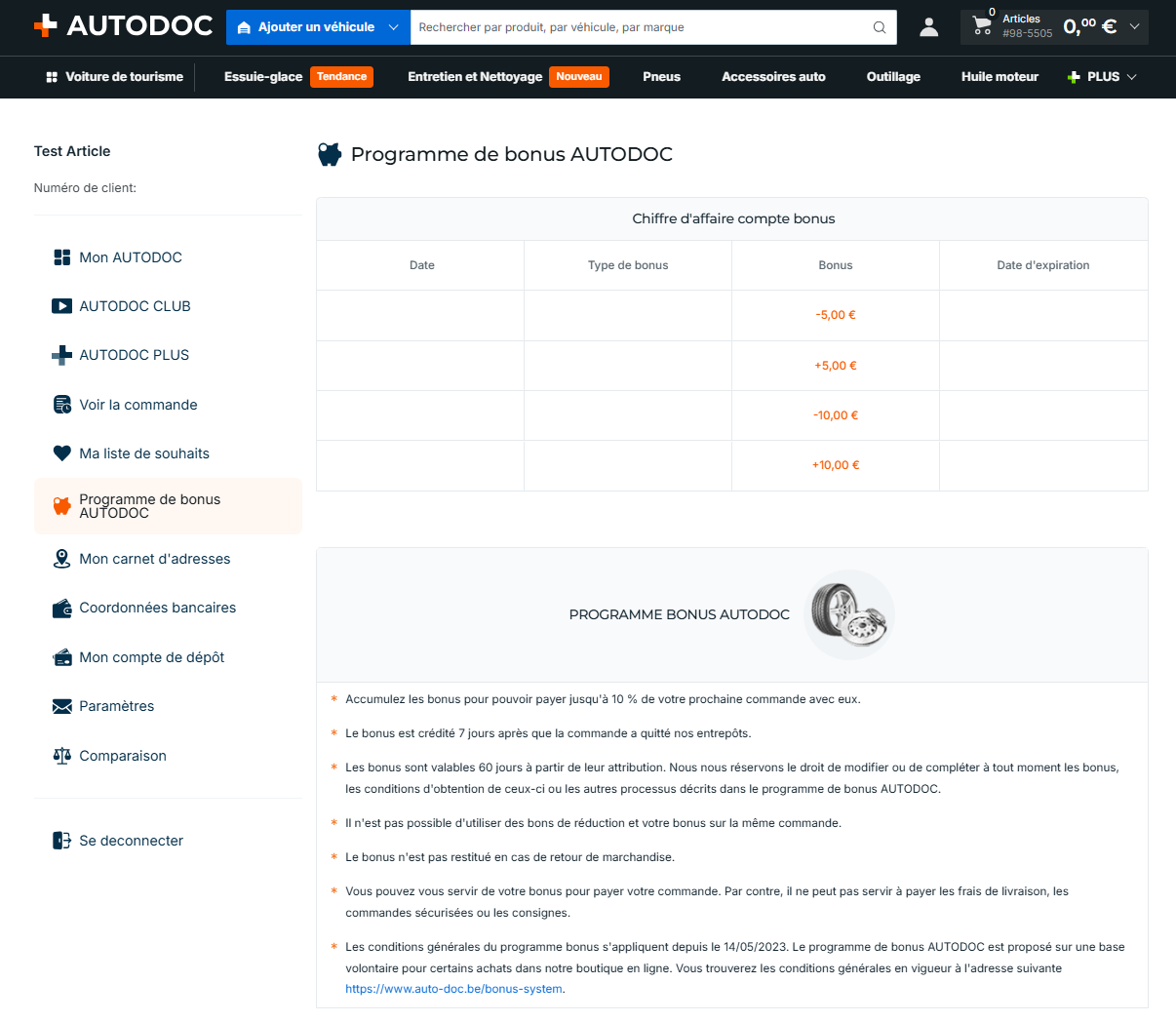This screenshot has height=1023, width=1176.
Task: Open Accessoires auto menu item
Action: coord(773,77)
